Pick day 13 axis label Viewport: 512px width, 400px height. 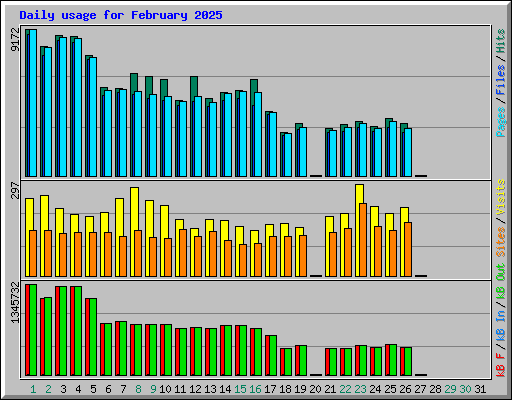[210, 389]
